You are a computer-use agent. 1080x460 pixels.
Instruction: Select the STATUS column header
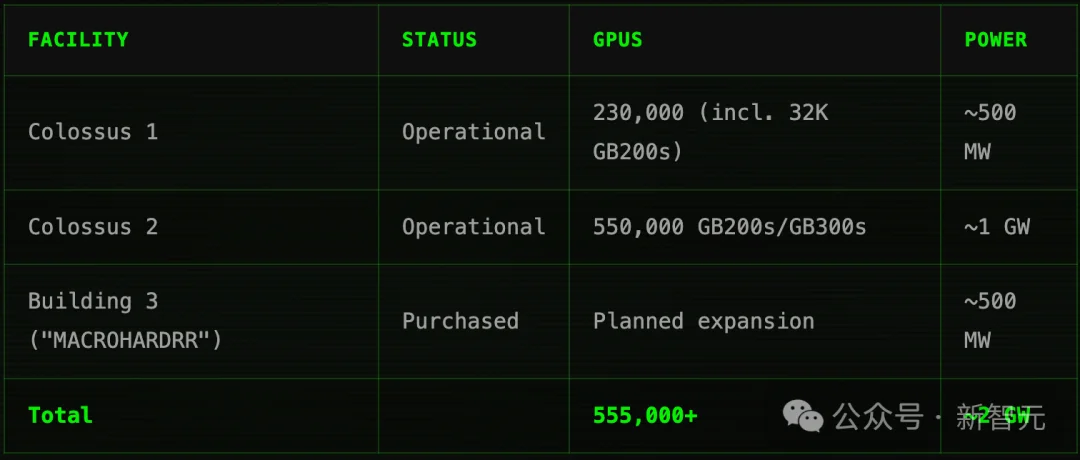click(x=439, y=40)
